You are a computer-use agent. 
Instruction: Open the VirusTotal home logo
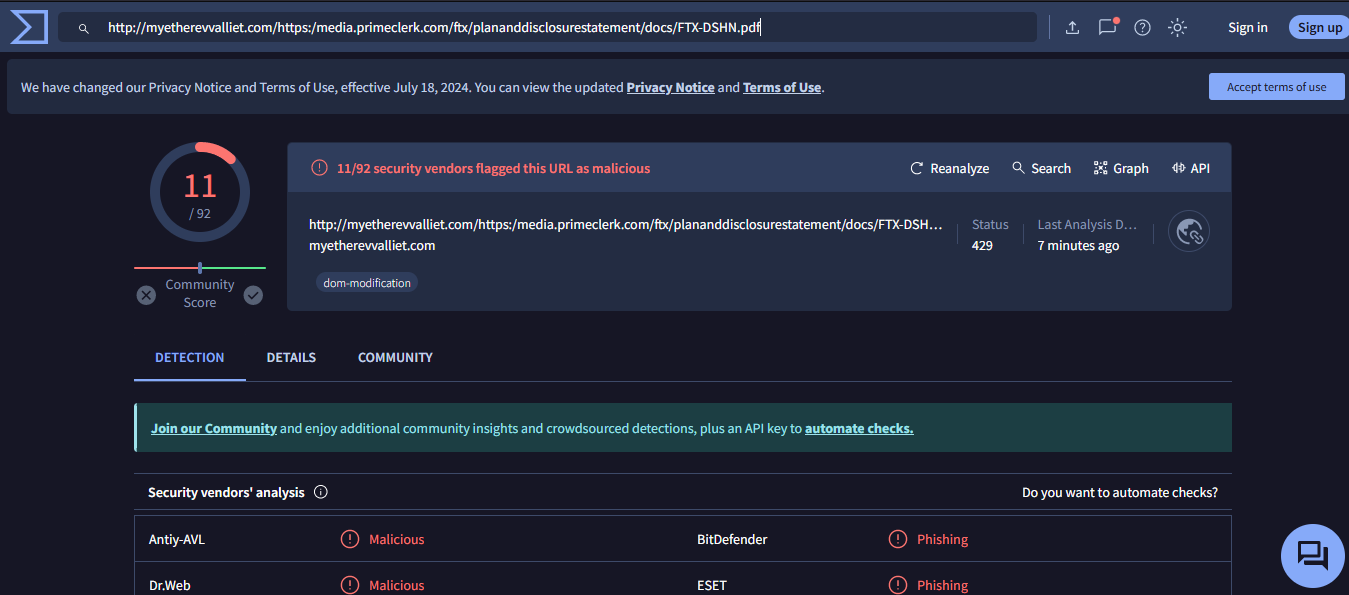(x=29, y=27)
